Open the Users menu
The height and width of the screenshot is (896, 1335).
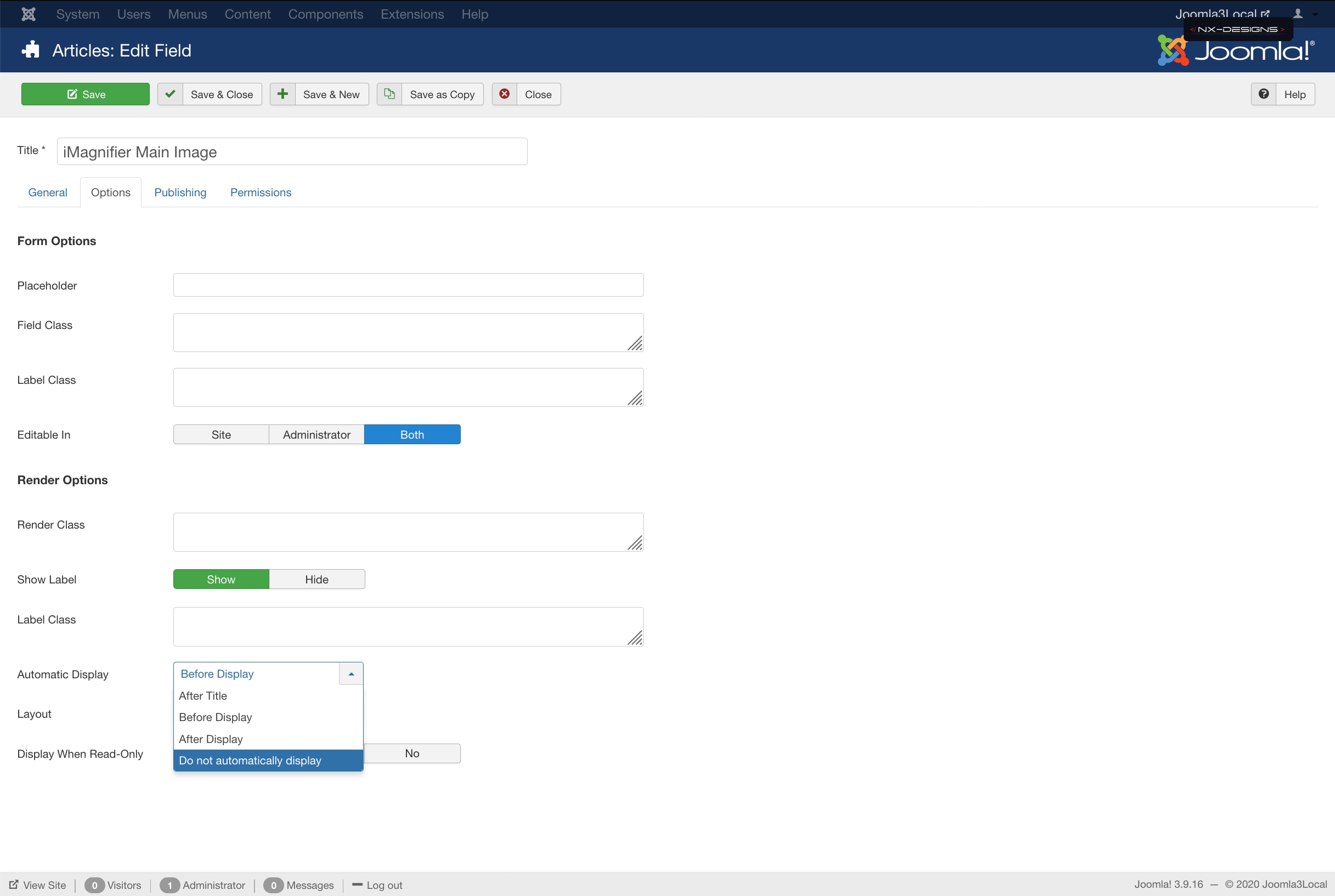coord(134,14)
